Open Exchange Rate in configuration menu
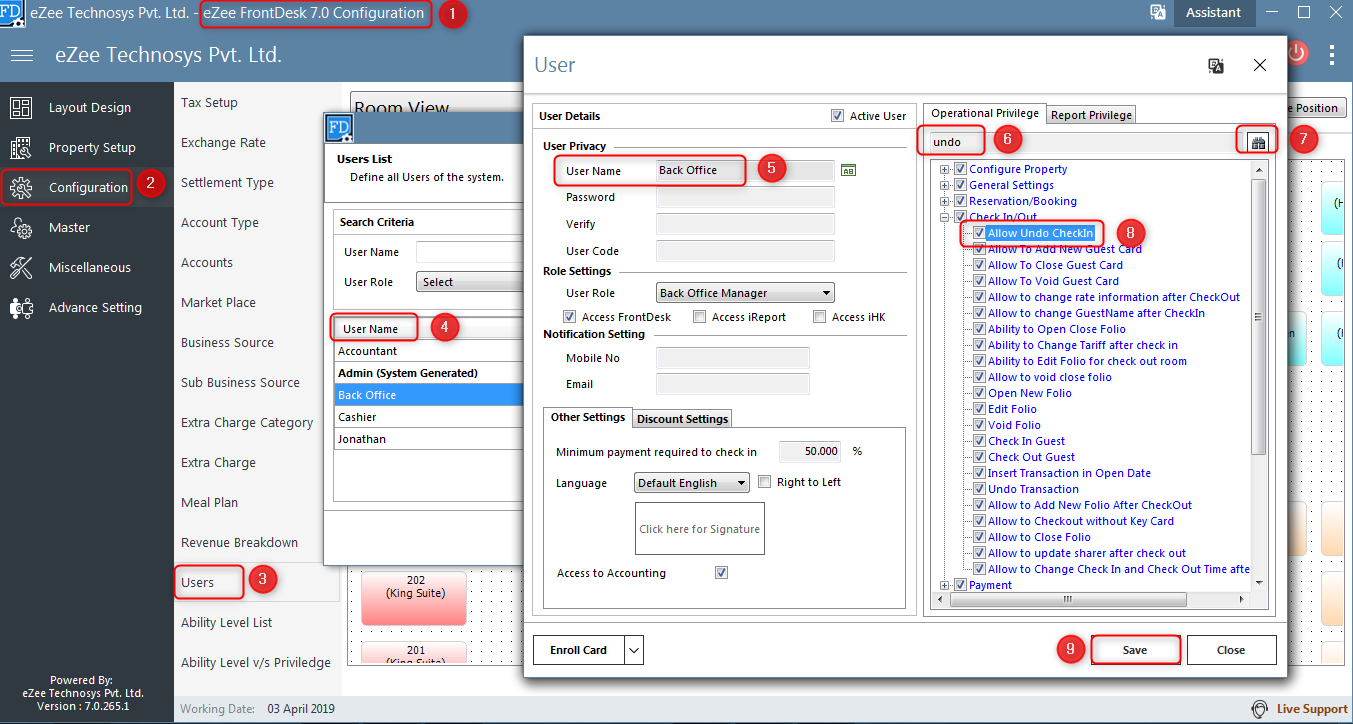This screenshot has height=724, width=1353. click(223, 142)
